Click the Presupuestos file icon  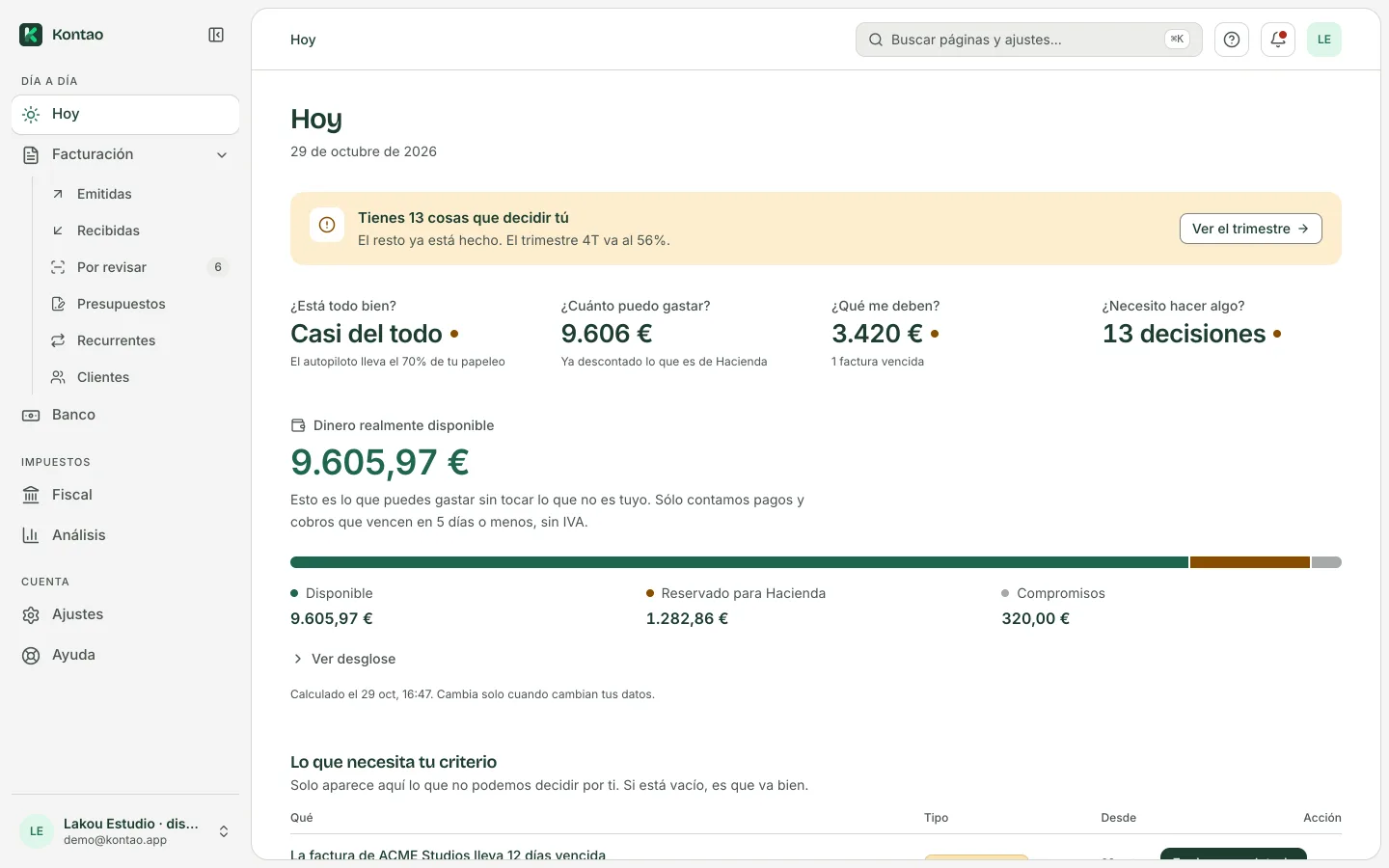(58, 304)
